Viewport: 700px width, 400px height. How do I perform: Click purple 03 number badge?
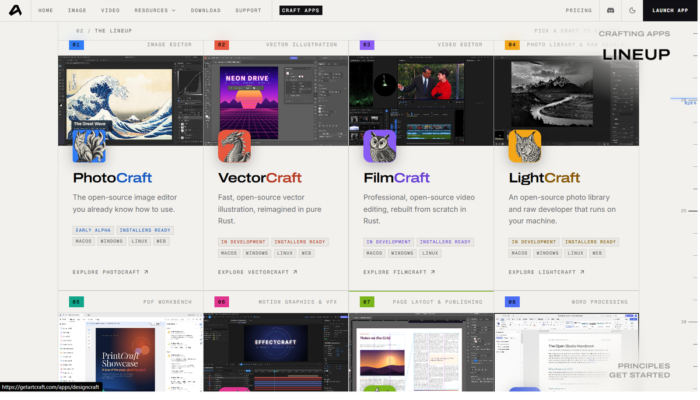tap(367, 45)
